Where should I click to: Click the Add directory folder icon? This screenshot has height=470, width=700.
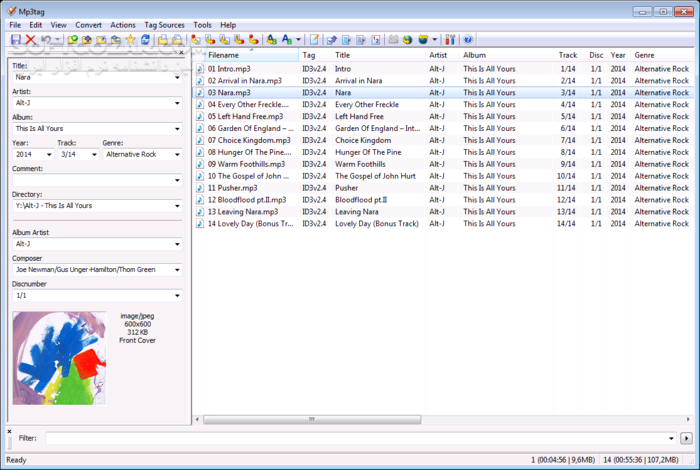(87, 40)
